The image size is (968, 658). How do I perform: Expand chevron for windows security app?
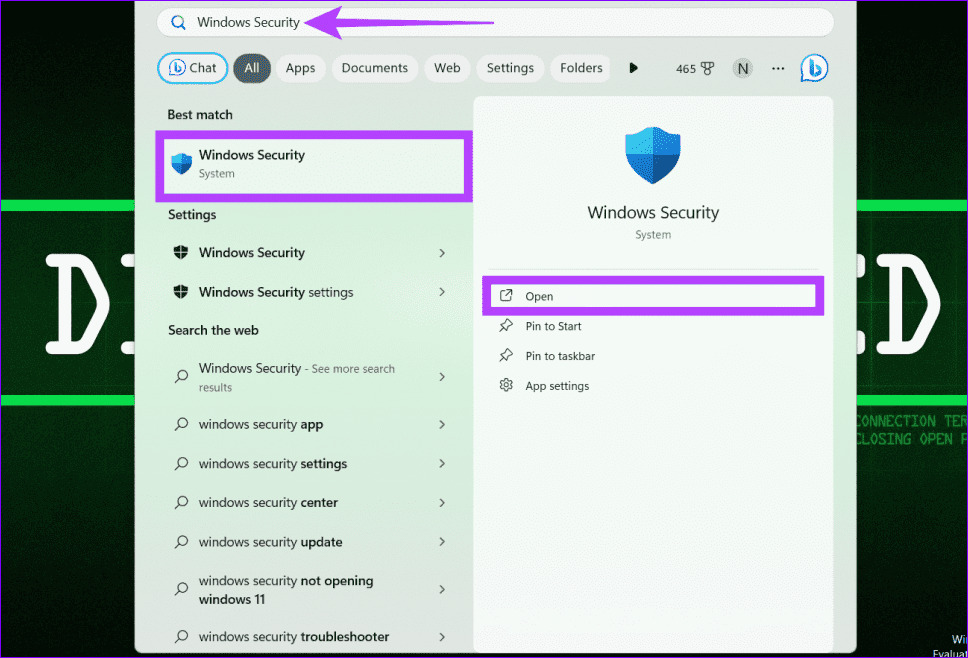coord(442,424)
